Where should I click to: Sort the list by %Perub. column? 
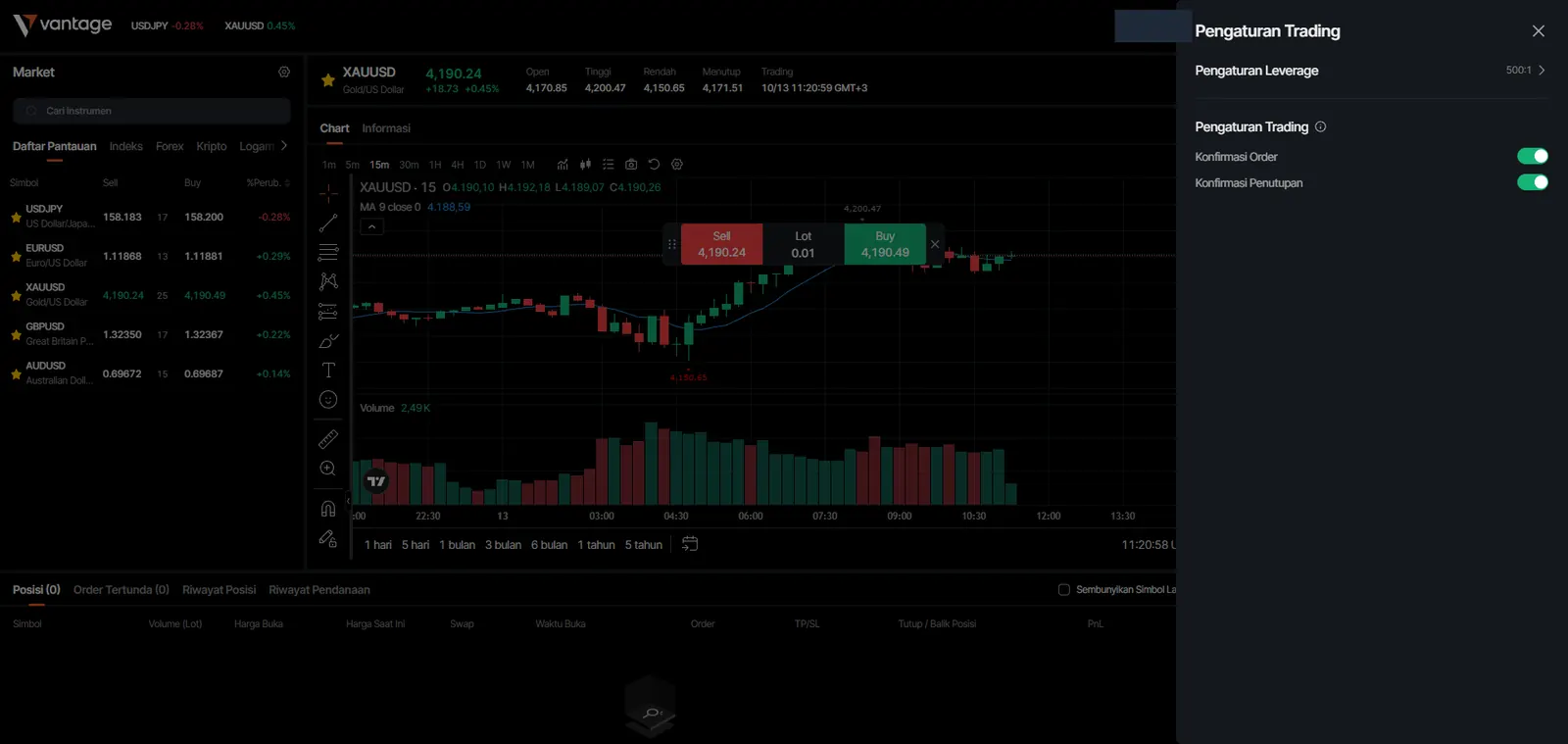click(x=268, y=183)
